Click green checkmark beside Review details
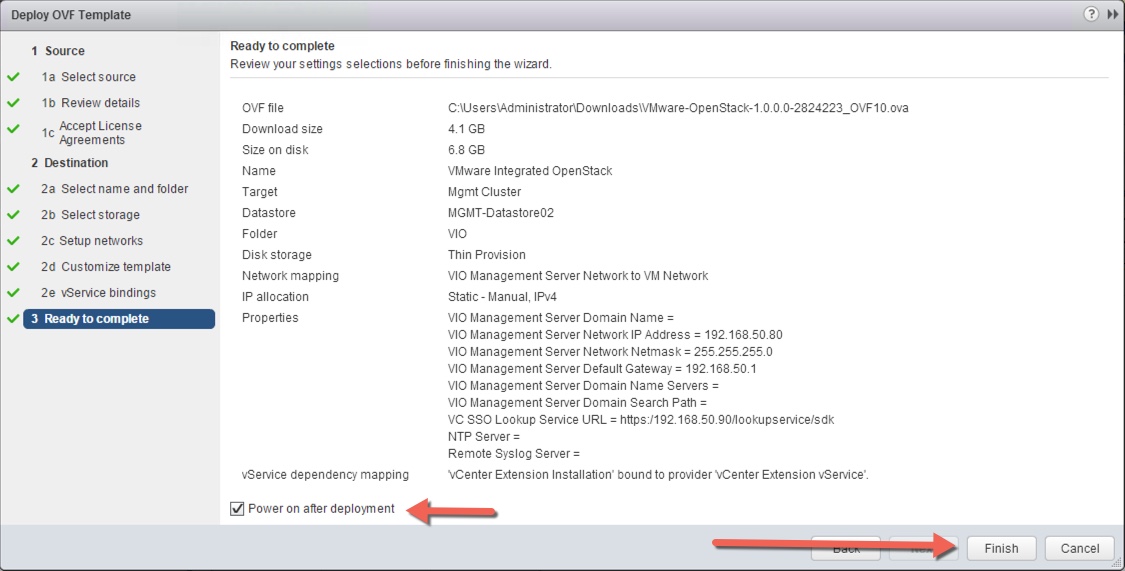This screenshot has width=1125, height=571. (13, 103)
